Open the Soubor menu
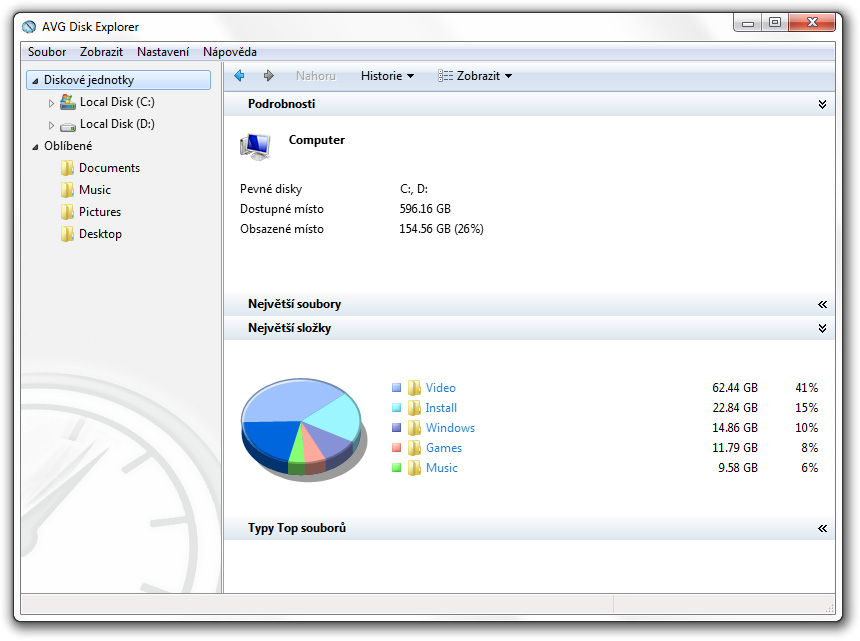Viewport: 860px width, 641px height. pyautogui.click(x=47, y=52)
